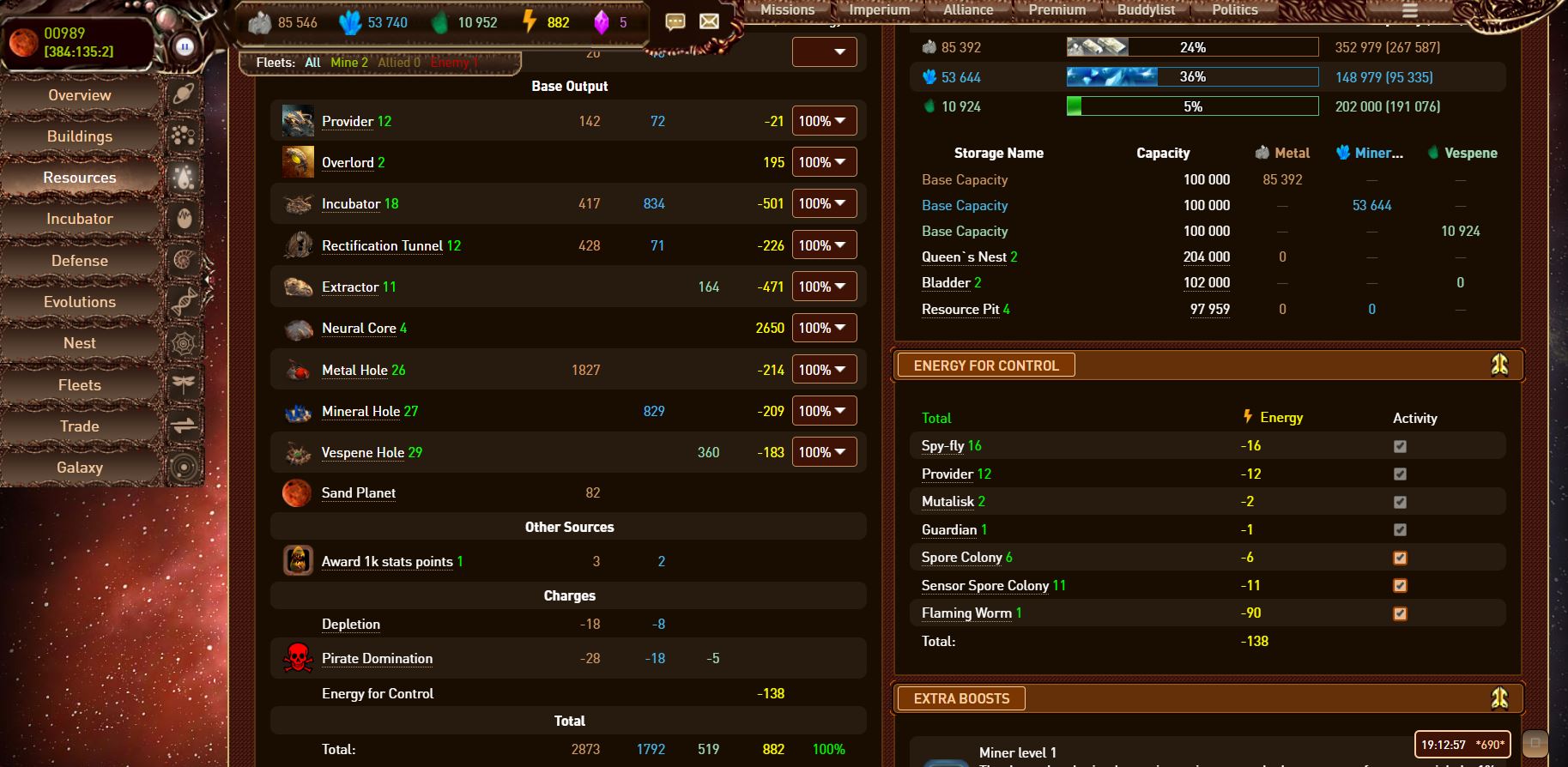Open the mail envelope icon
1568x767 pixels.
[x=709, y=21]
